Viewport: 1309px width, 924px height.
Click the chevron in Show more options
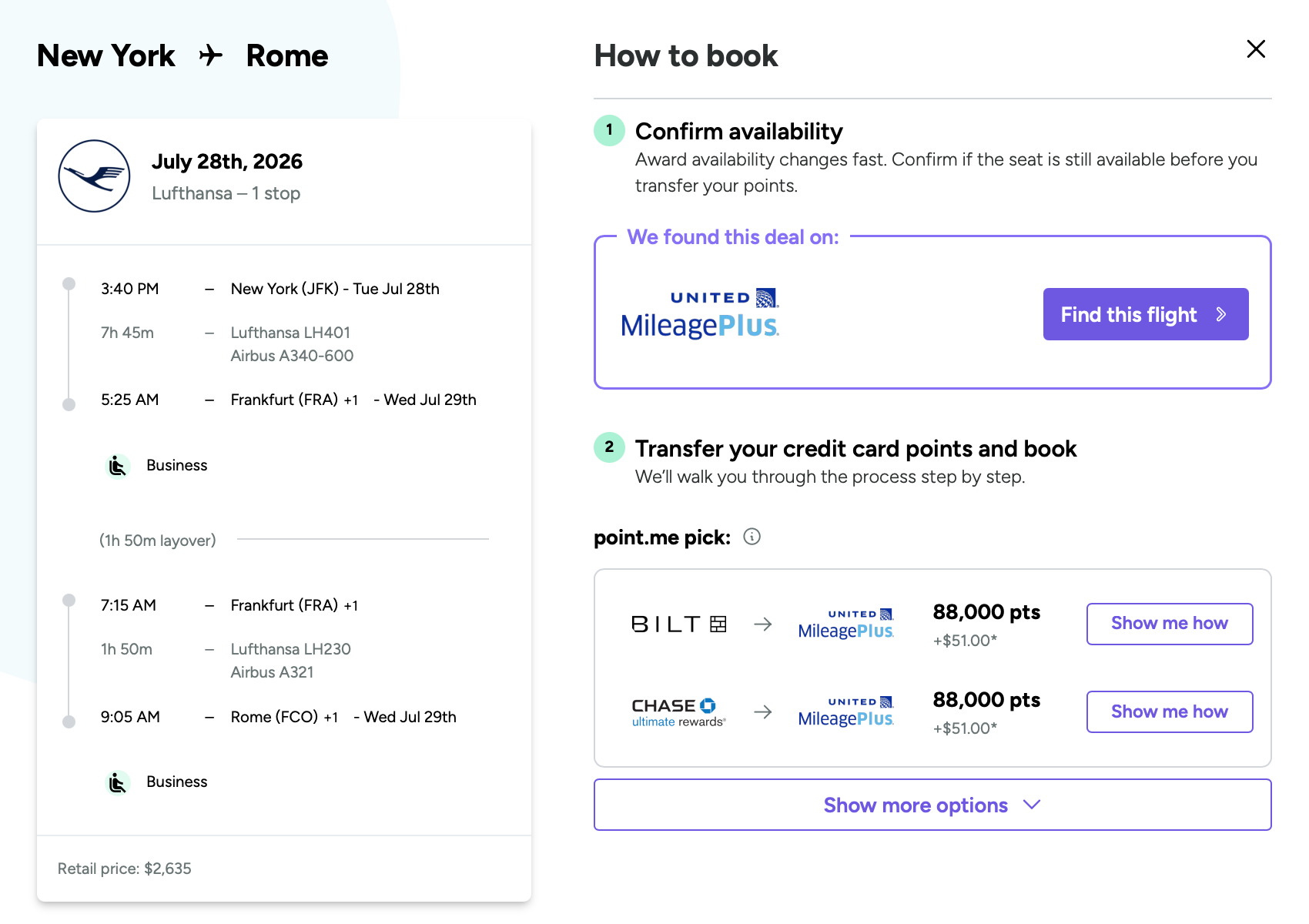pyautogui.click(x=1032, y=805)
